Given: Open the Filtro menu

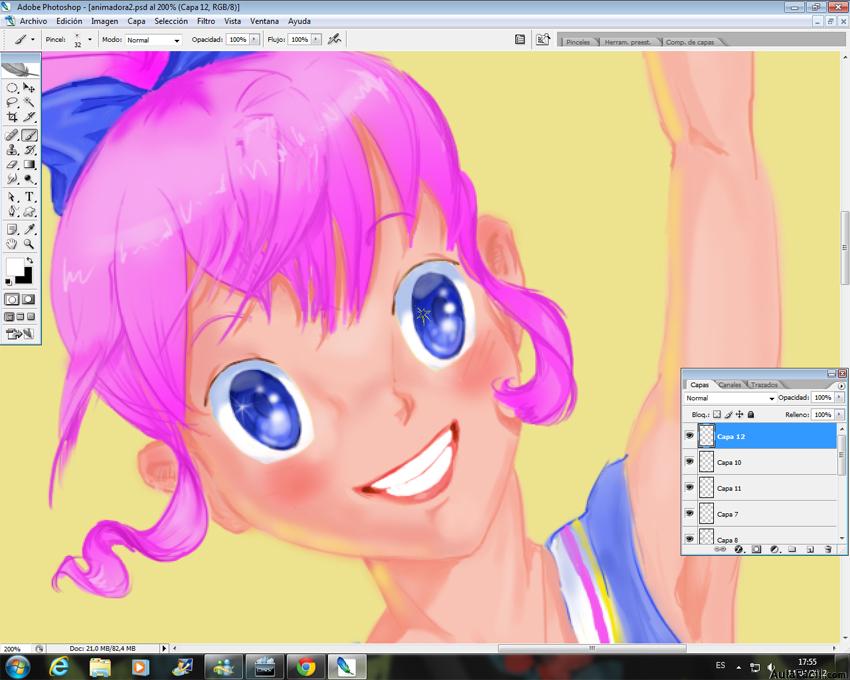Looking at the screenshot, I should click(x=206, y=21).
